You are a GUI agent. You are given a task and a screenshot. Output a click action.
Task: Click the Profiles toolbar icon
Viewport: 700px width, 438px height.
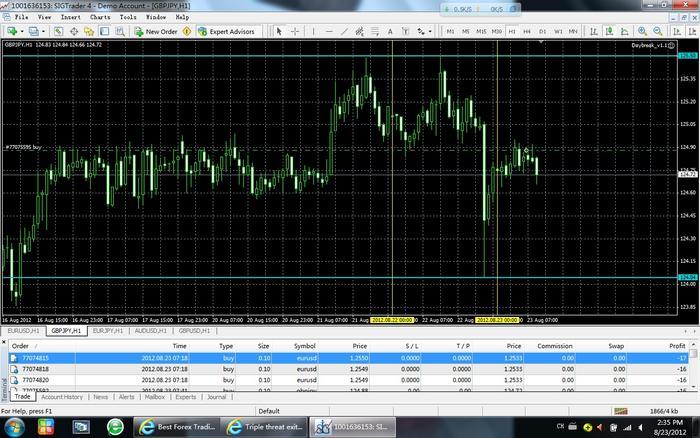click(x=33, y=31)
